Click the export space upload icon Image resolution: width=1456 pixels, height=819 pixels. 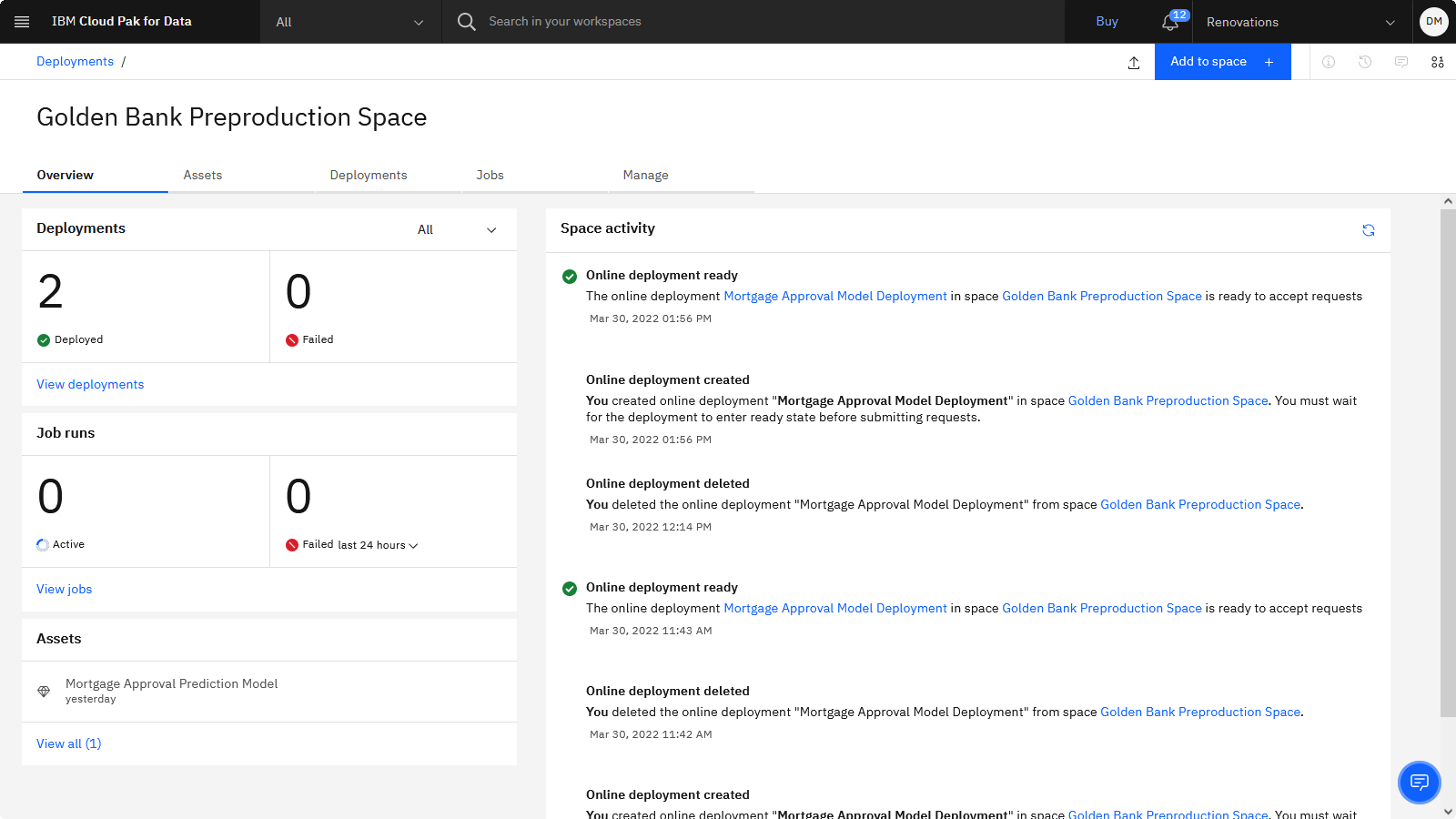pyautogui.click(x=1134, y=62)
